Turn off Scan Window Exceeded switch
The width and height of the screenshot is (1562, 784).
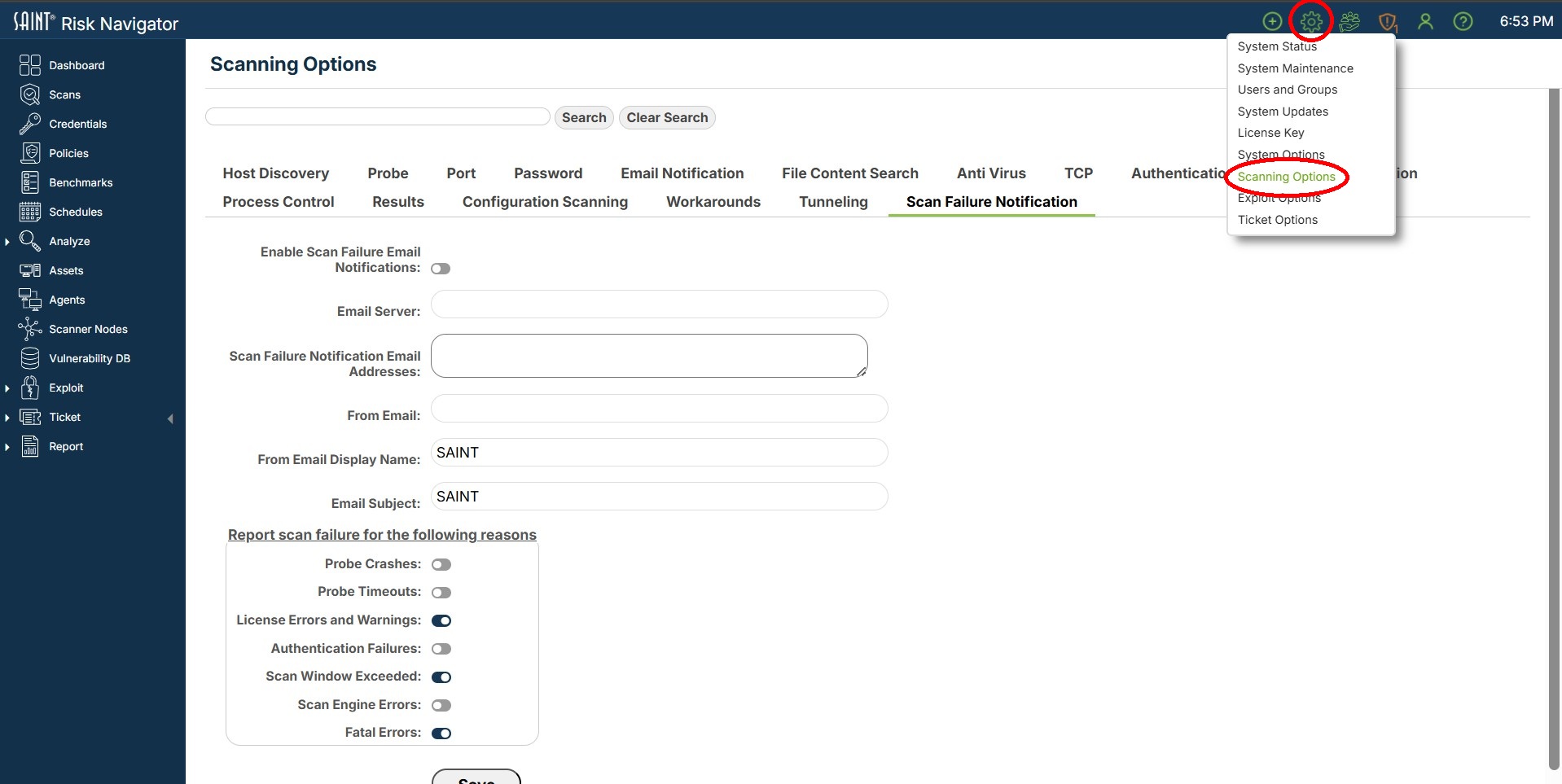click(x=441, y=677)
